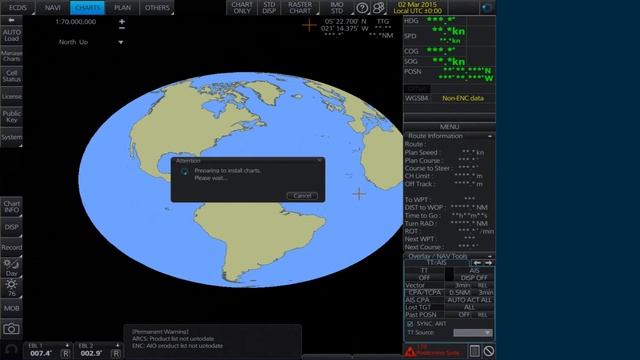Click the Lost TGT ALL value
The image size is (640, 360).
(x=469, y=307)
